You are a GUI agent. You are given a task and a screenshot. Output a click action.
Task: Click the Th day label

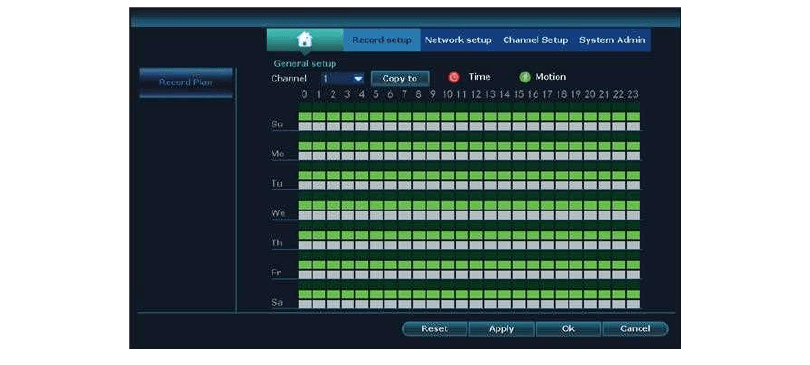(x=277, y=243)
